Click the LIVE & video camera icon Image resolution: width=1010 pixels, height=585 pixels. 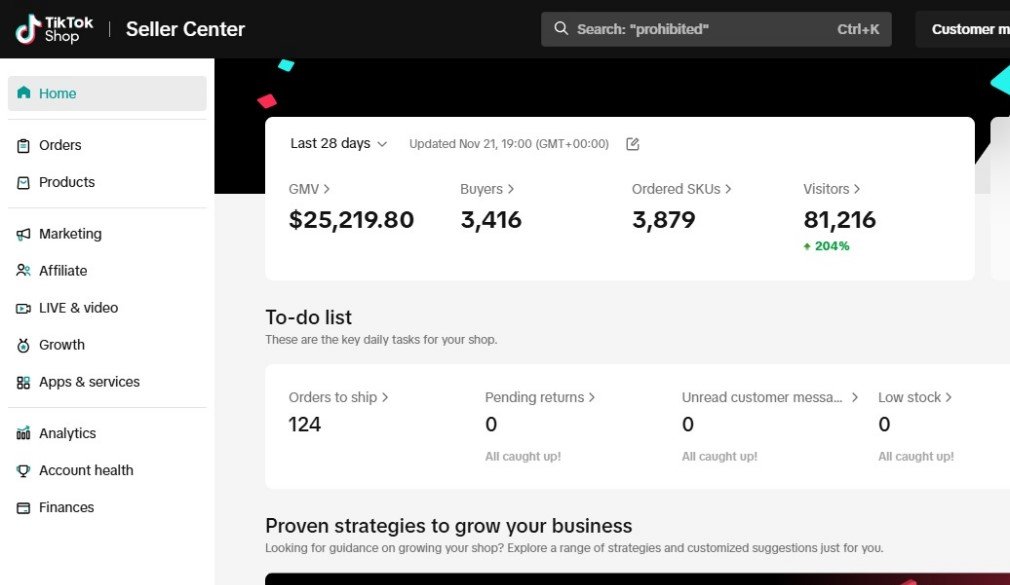pos(23,308)
